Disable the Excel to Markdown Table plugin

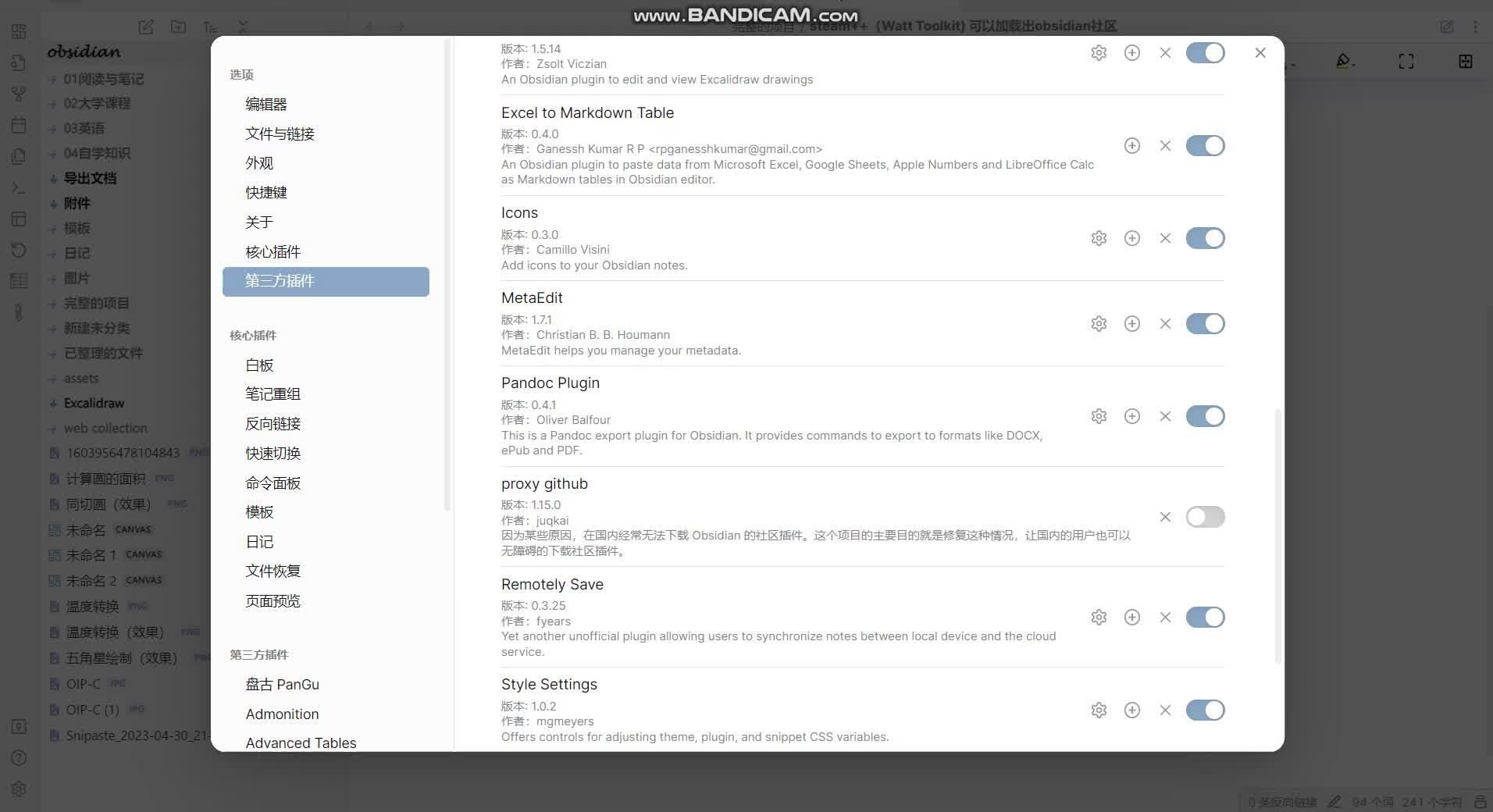click(x=1205, y=145)
